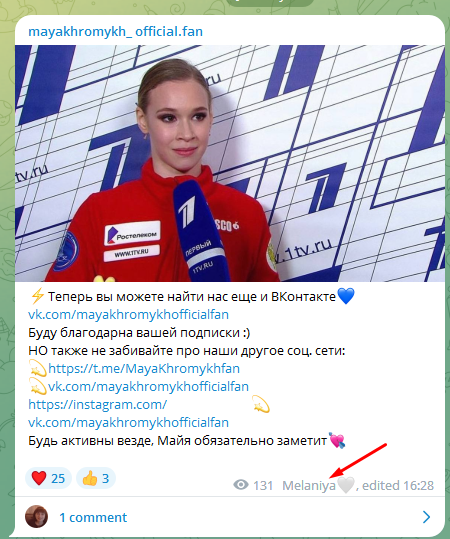Open the post photo of the interview

230,163
